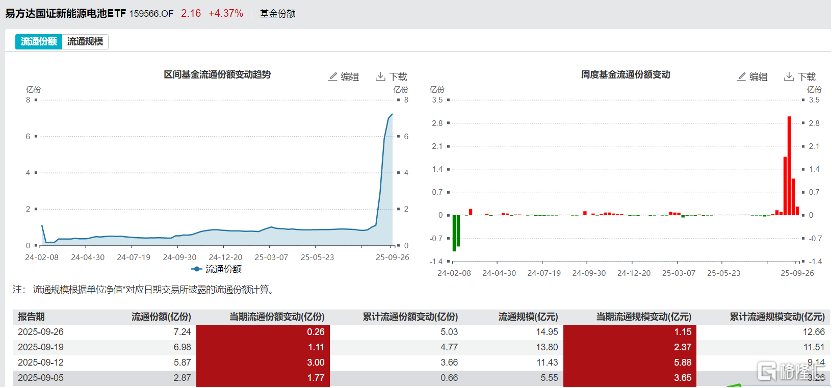Click 下载 label on the left trend chart
832x388 pixels.
(x=398, y=77)
